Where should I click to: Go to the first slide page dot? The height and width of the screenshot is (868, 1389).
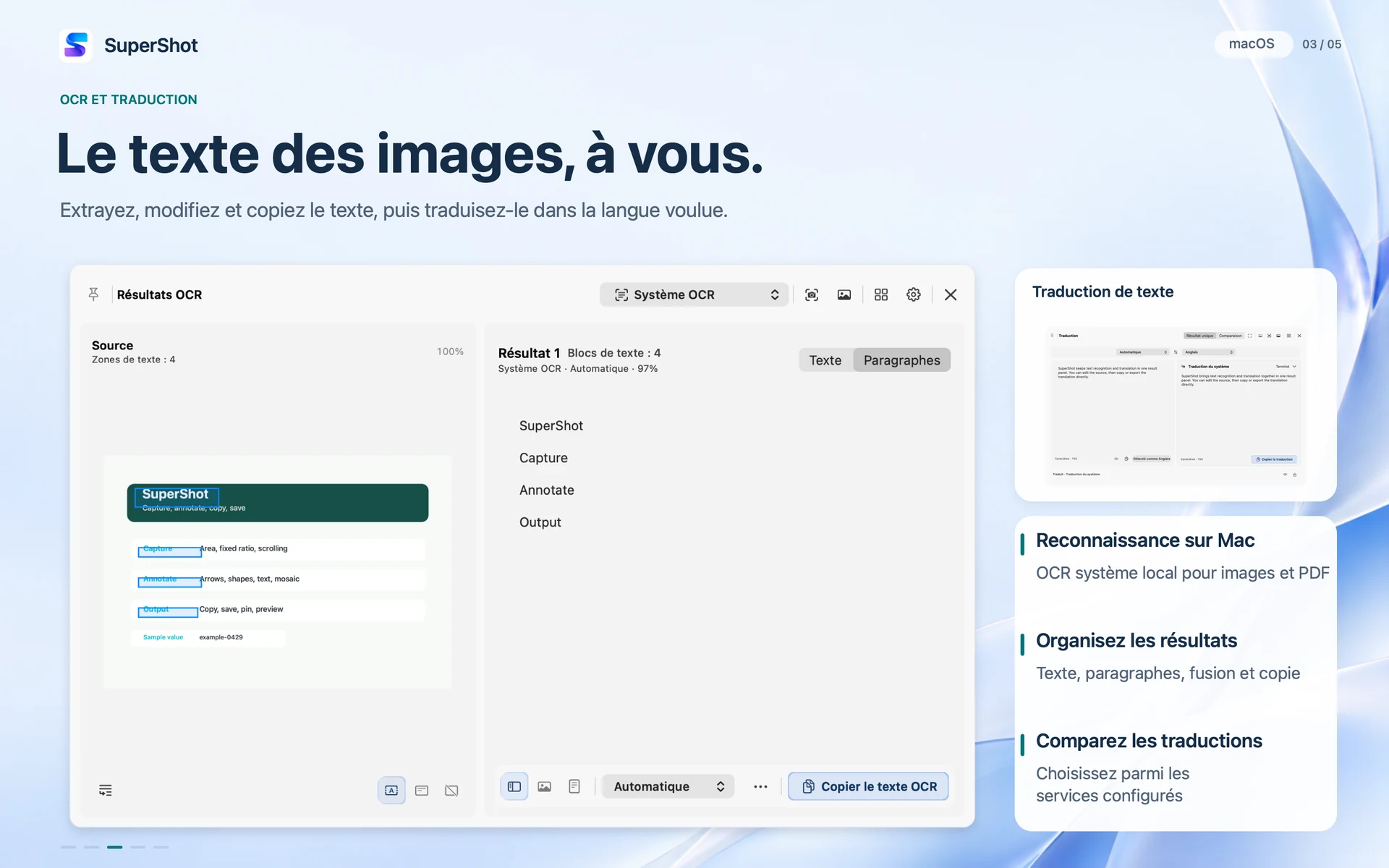tap(68, 847)
